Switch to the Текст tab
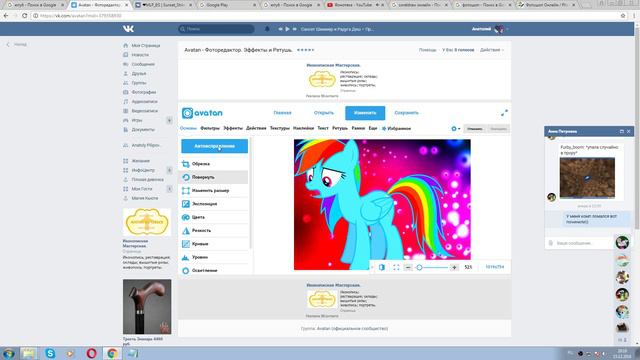Screen dimensions: 640x360 click(x=323, y=128)
